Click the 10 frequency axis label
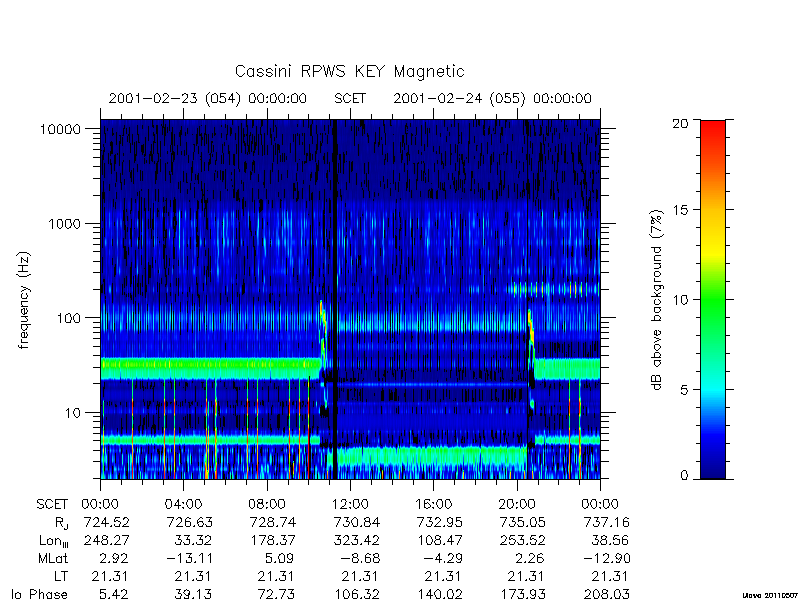This screenshot has height=600, width=800. (x=73, y=413)
